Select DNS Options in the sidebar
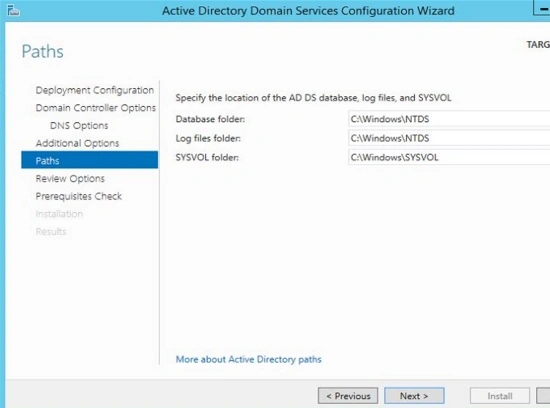 click(x=79, y=126)
